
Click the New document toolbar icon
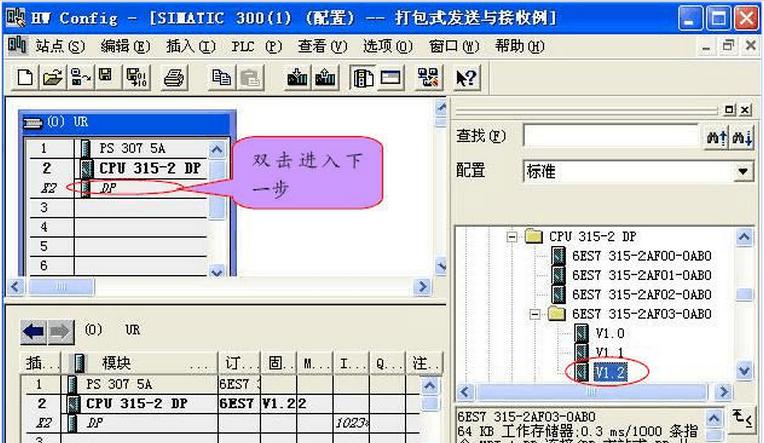(x=25, y=77)
